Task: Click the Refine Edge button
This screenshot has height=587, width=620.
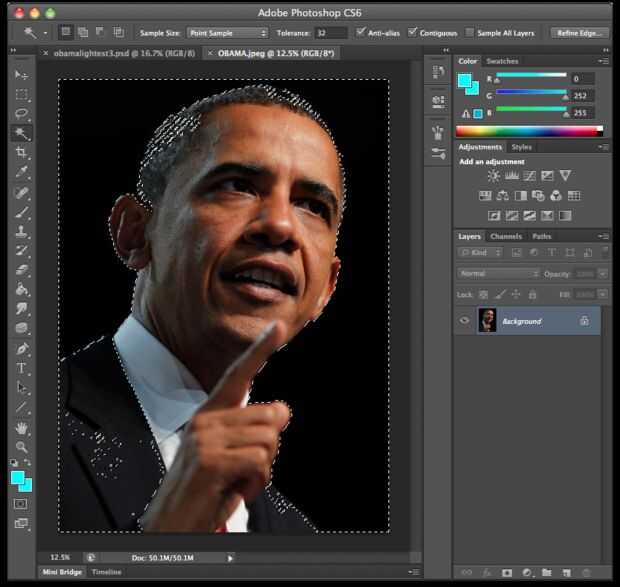Action: click(x=579, y=33)
